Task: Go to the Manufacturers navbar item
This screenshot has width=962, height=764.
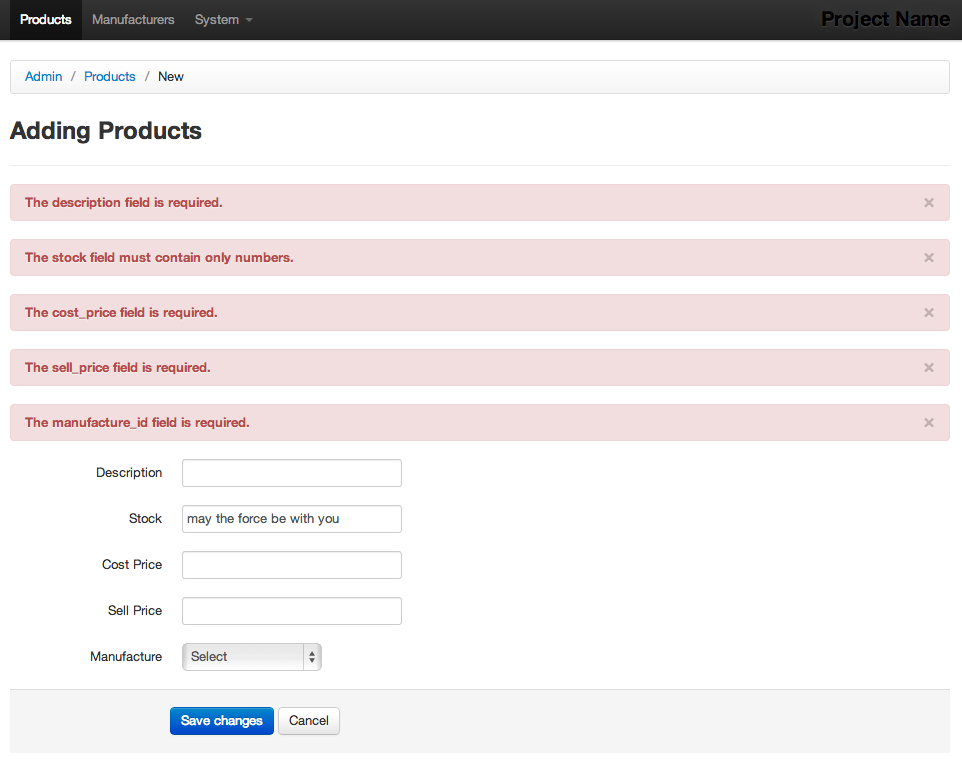Action: click(x=133, y=20)
